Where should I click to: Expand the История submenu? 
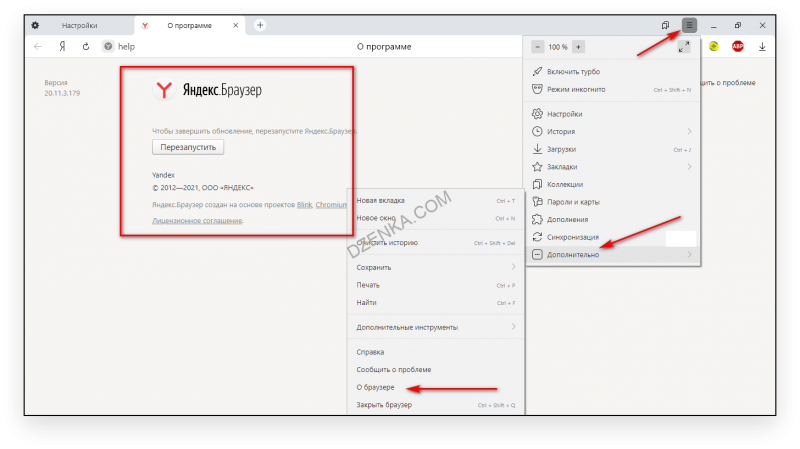pyautogui.click(x=611, y=131)
